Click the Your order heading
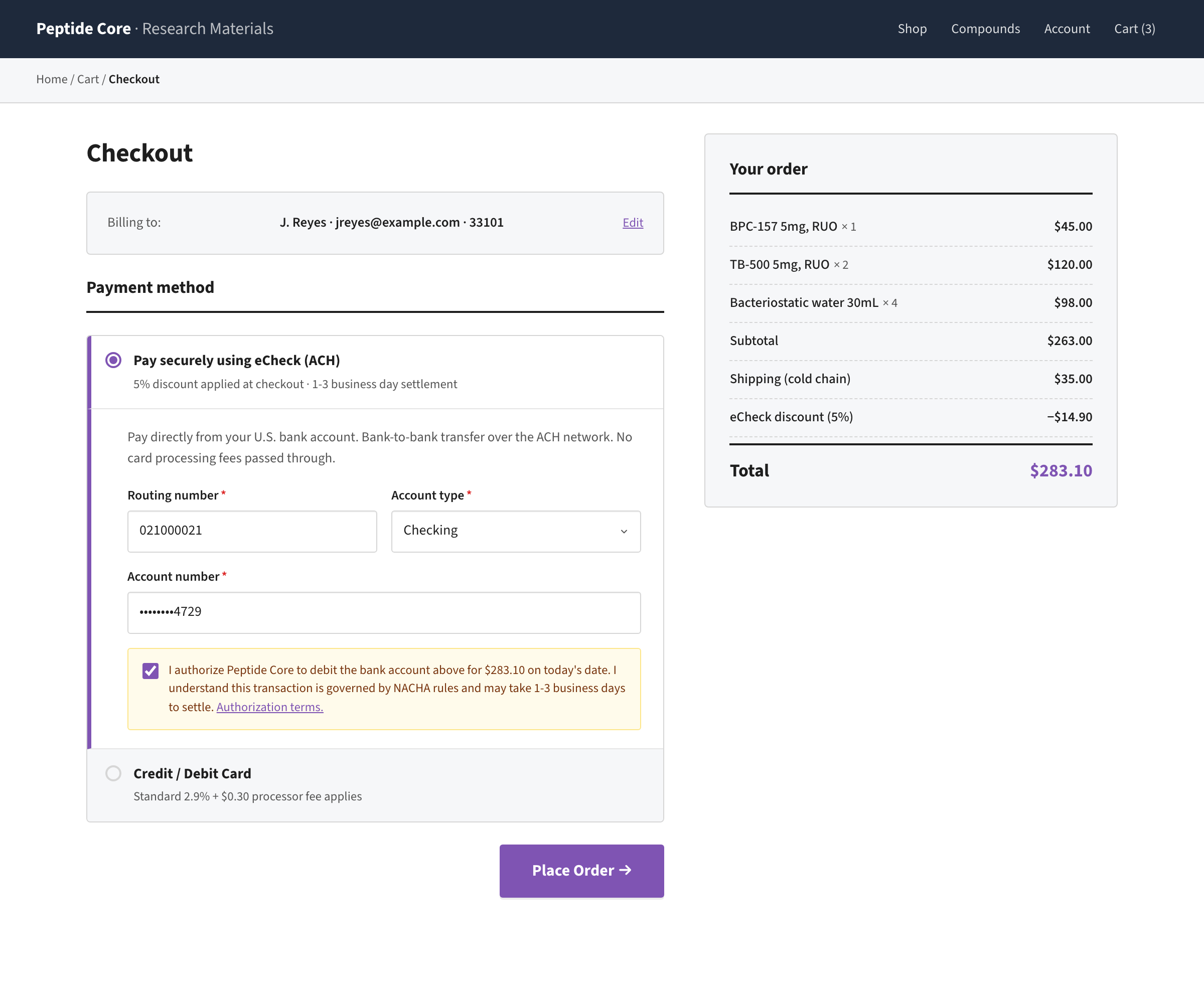 (x=768, y=169)
